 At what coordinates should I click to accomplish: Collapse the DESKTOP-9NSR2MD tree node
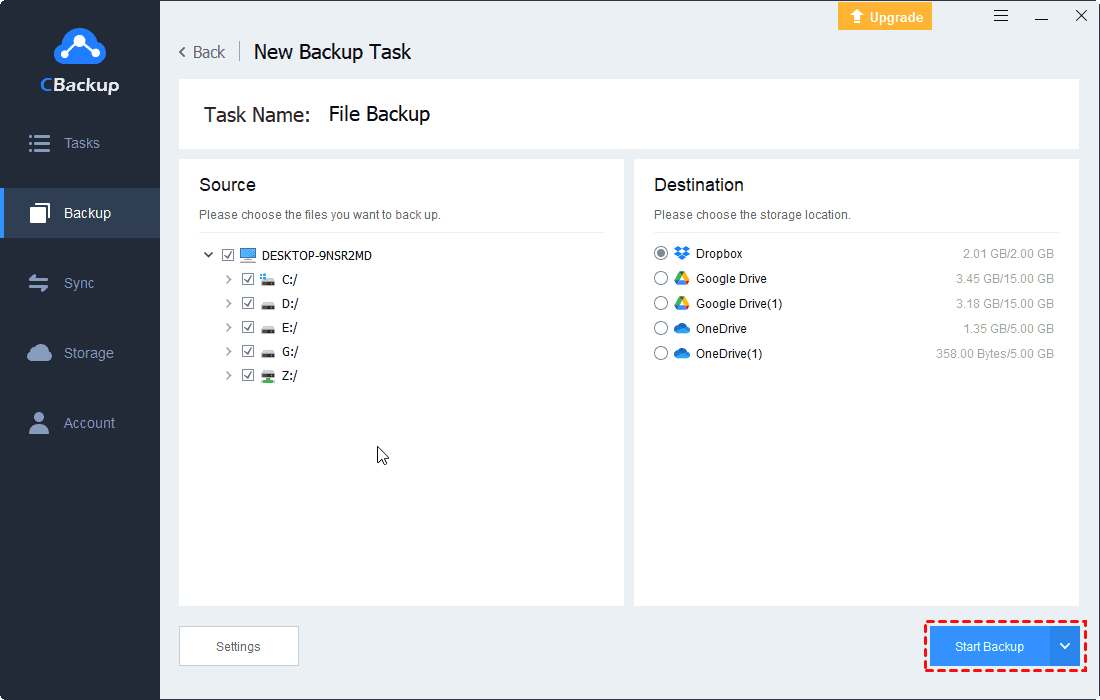click(209, 254)
